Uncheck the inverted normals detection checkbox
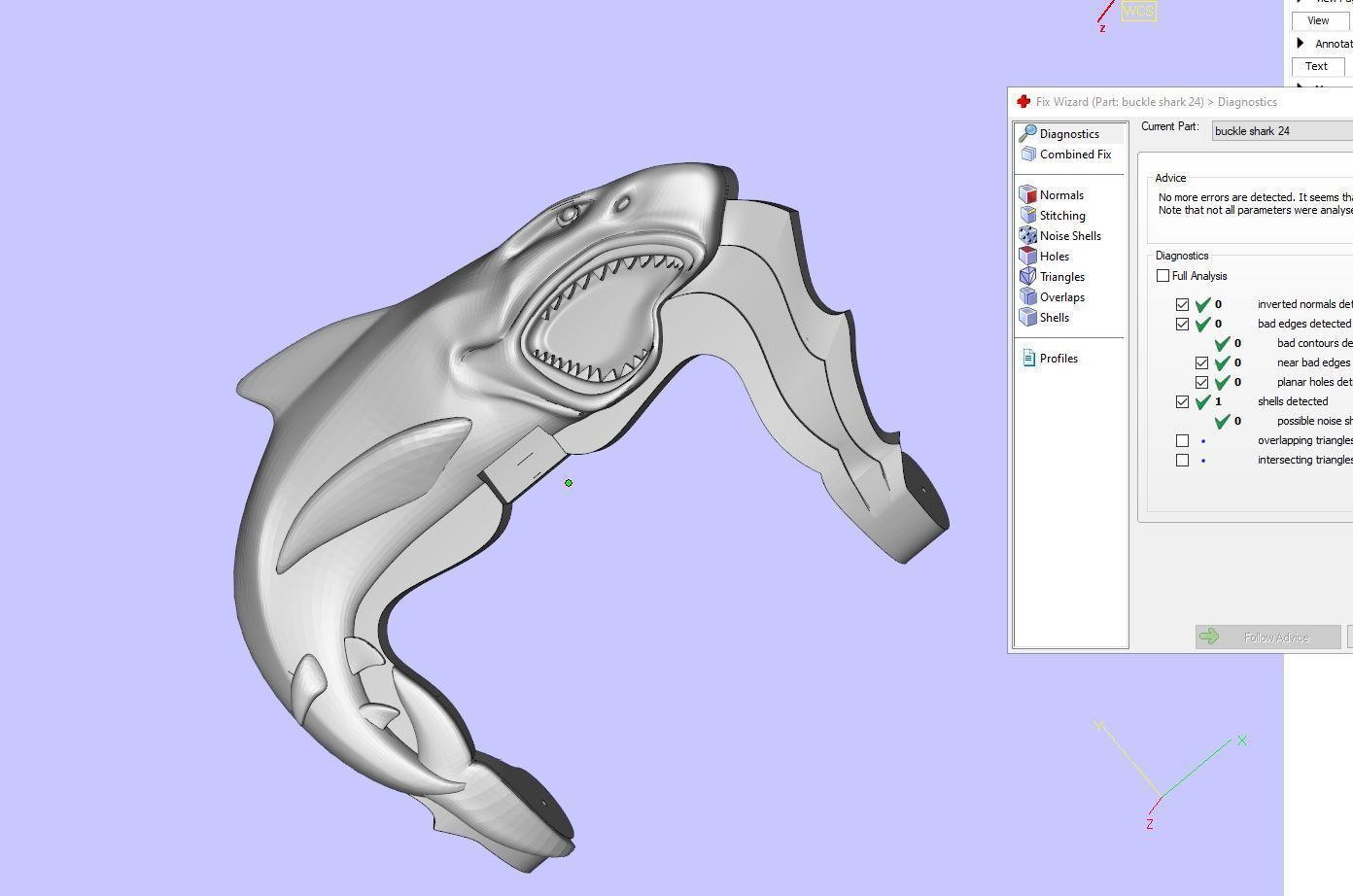The width and height of the screenshot is (1353, 896). point(1182,304)
